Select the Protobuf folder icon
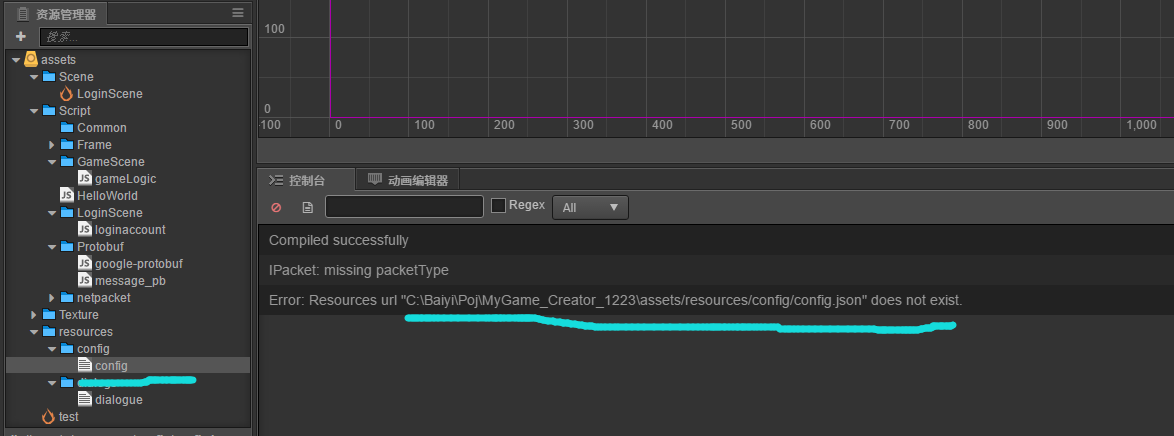 tap(67, 246)
